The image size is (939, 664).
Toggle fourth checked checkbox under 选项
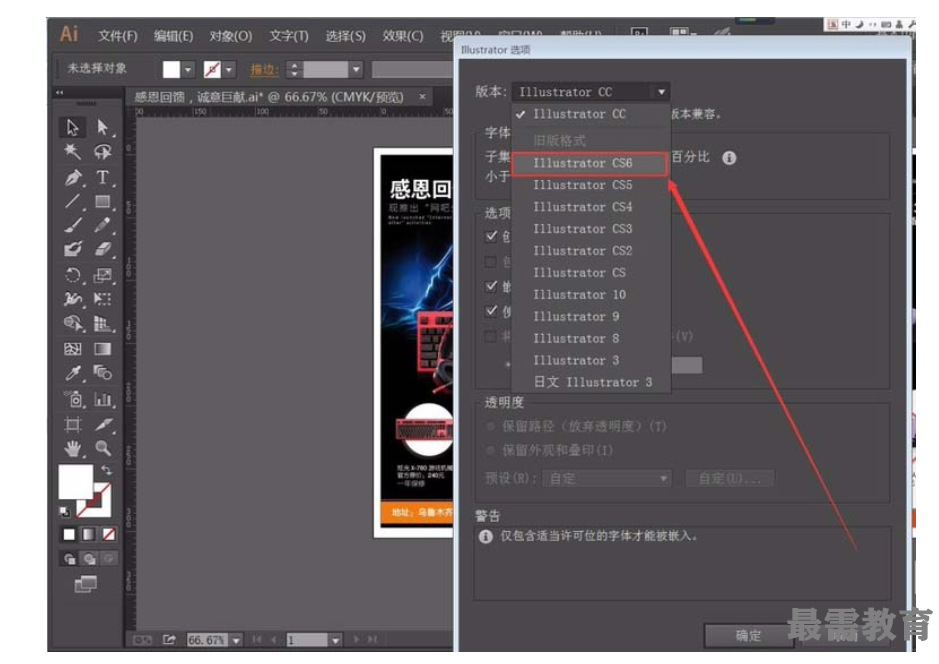491,311
